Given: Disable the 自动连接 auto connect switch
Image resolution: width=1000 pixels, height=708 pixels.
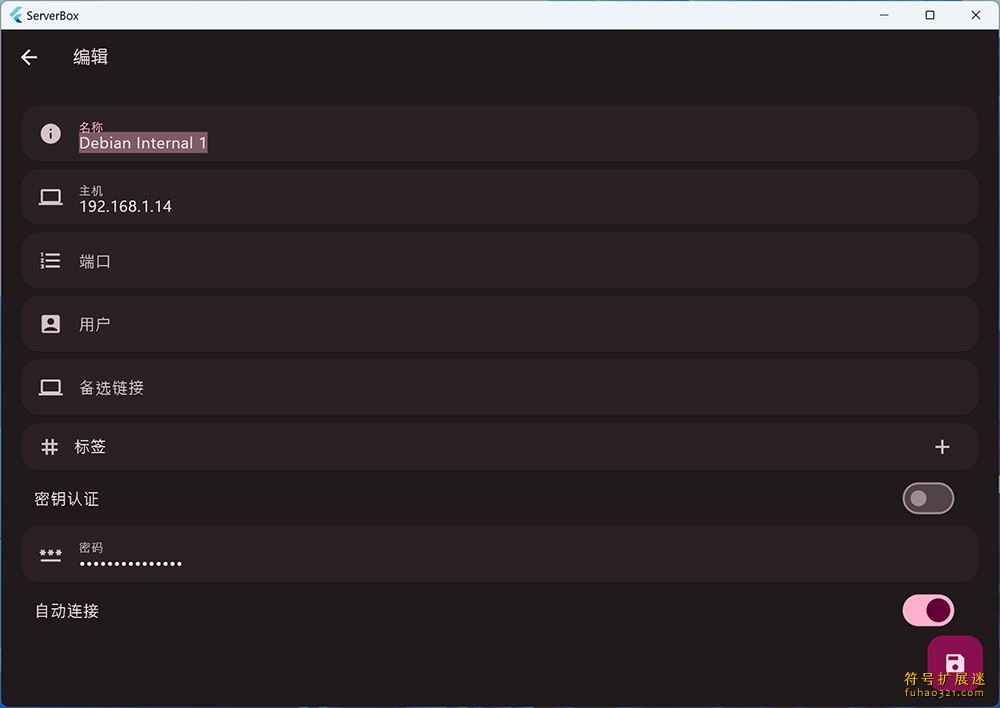Looking at the screenshot, I should coord(928,610).
